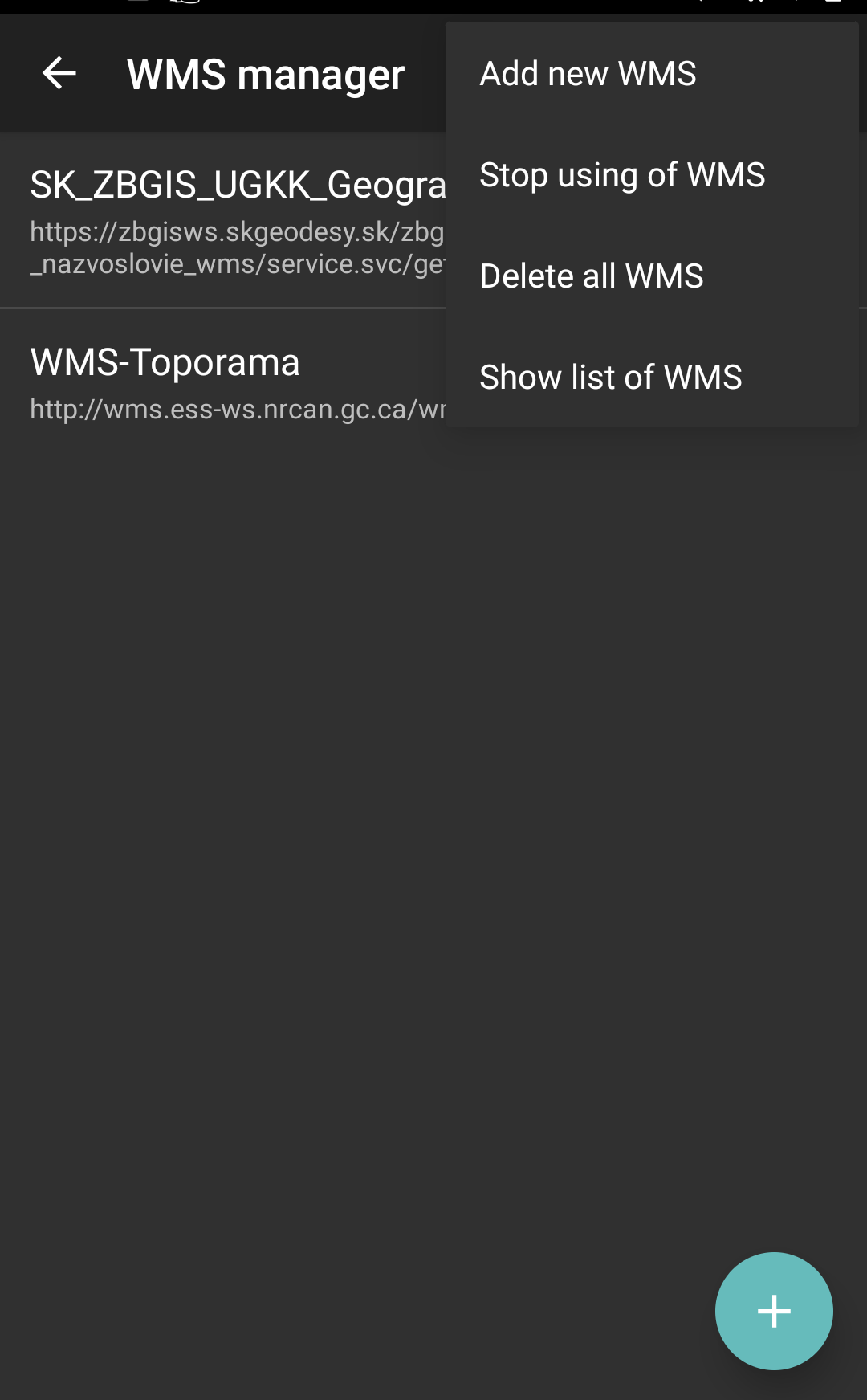Tap the 'WMS manager' title
Screen dimensions: 867x1400
[x=266, y=75]
